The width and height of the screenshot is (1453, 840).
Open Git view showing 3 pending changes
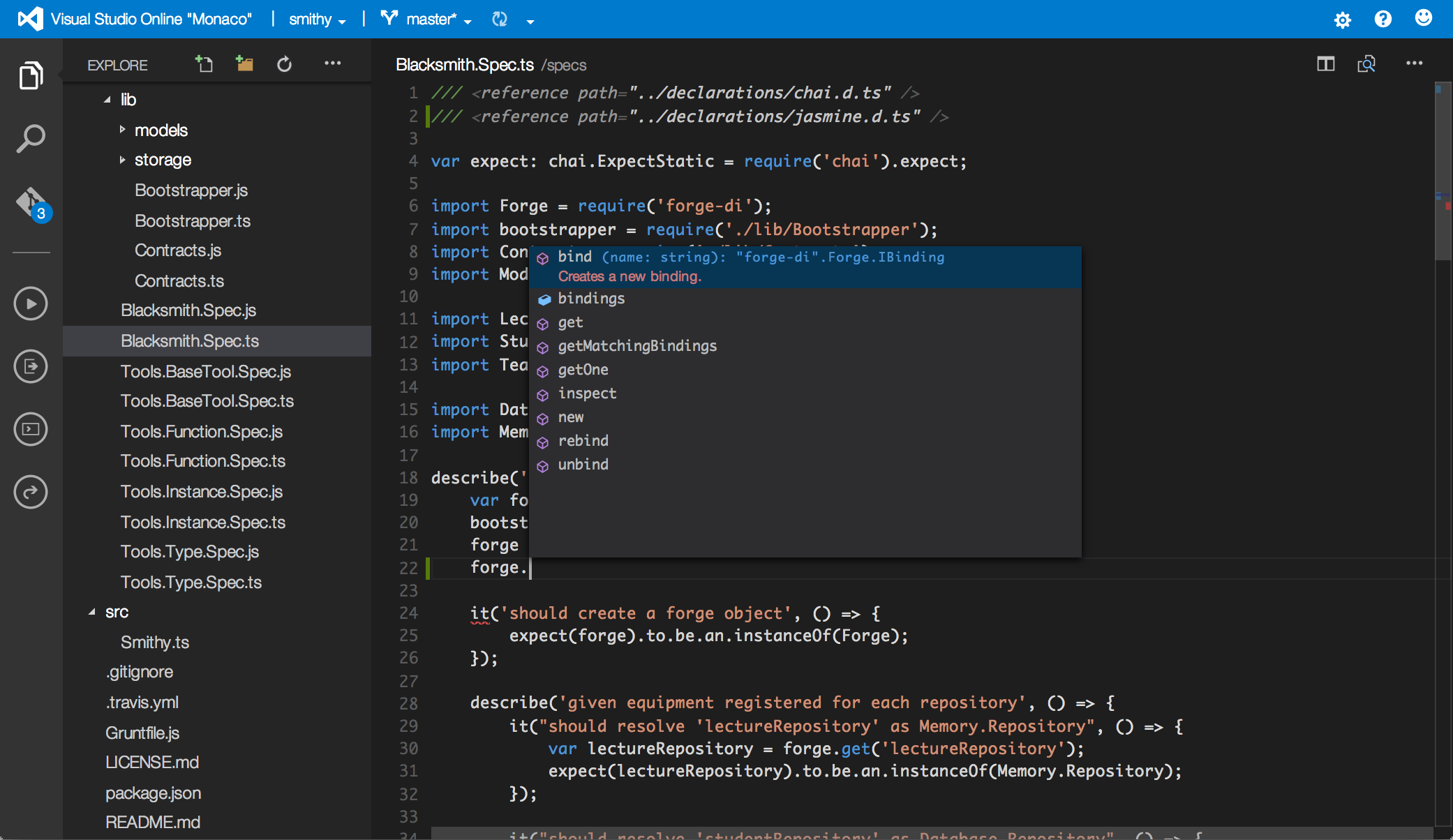click(31, 203)
